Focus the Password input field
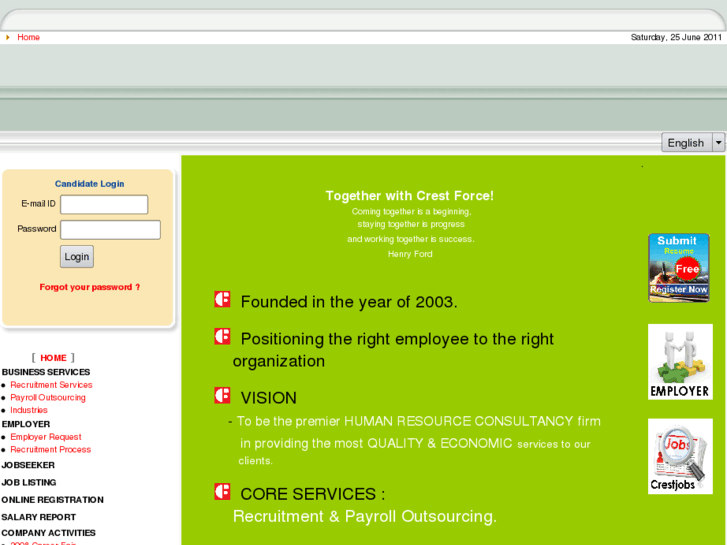Screen dimensions: 727x545 point(110,230)
